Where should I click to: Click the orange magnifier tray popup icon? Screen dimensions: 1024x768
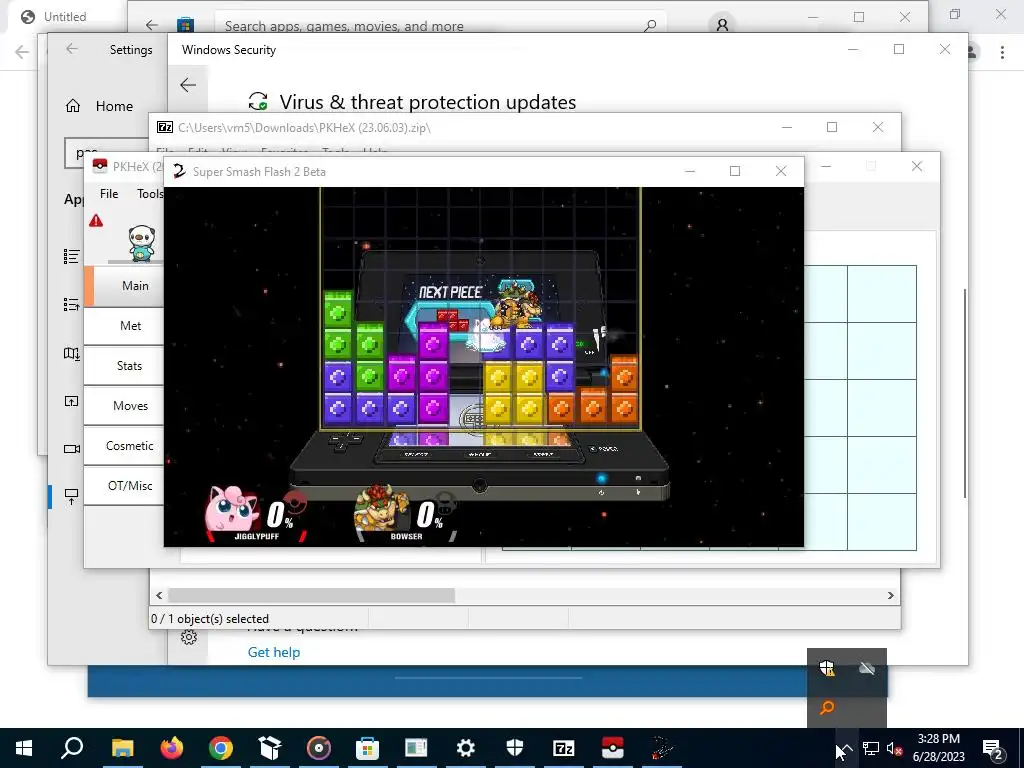point(827,707)
